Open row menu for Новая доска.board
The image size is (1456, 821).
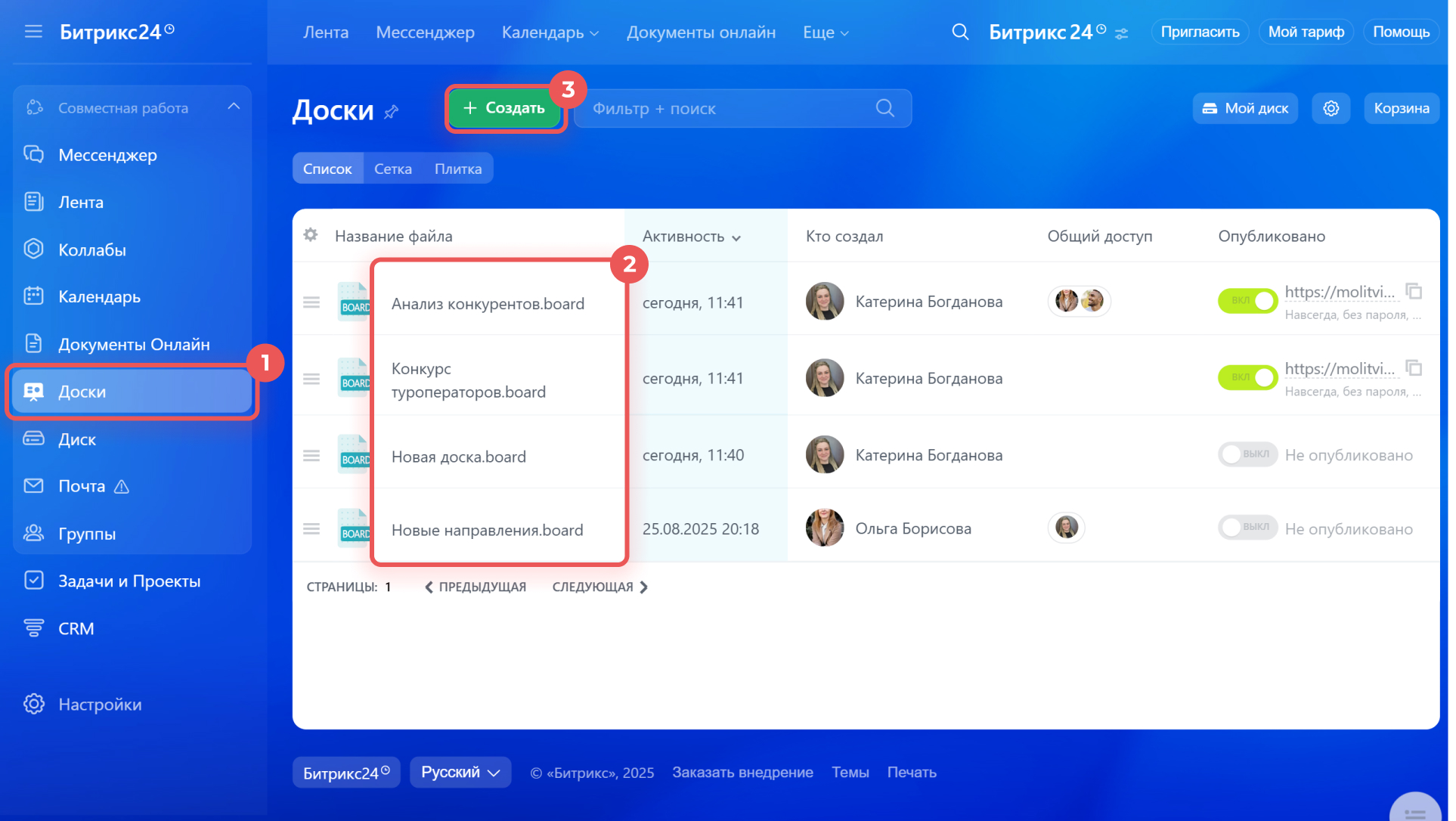tap(312, 457)
